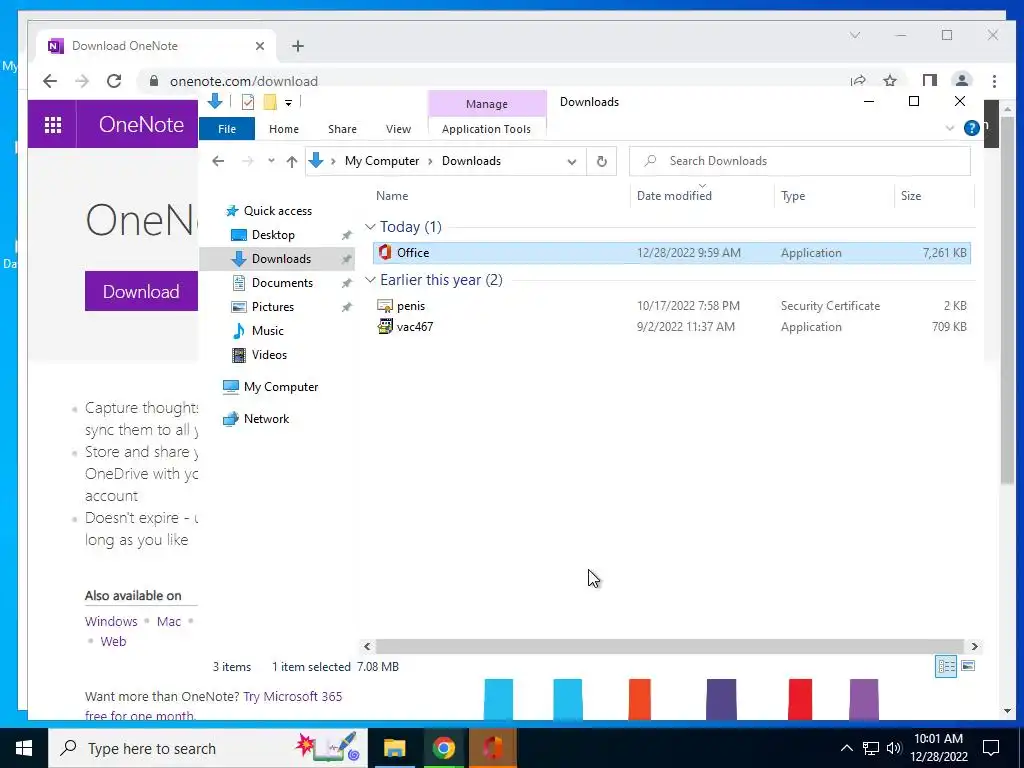Collapse the Today (1) group

[x=370, y=227]
